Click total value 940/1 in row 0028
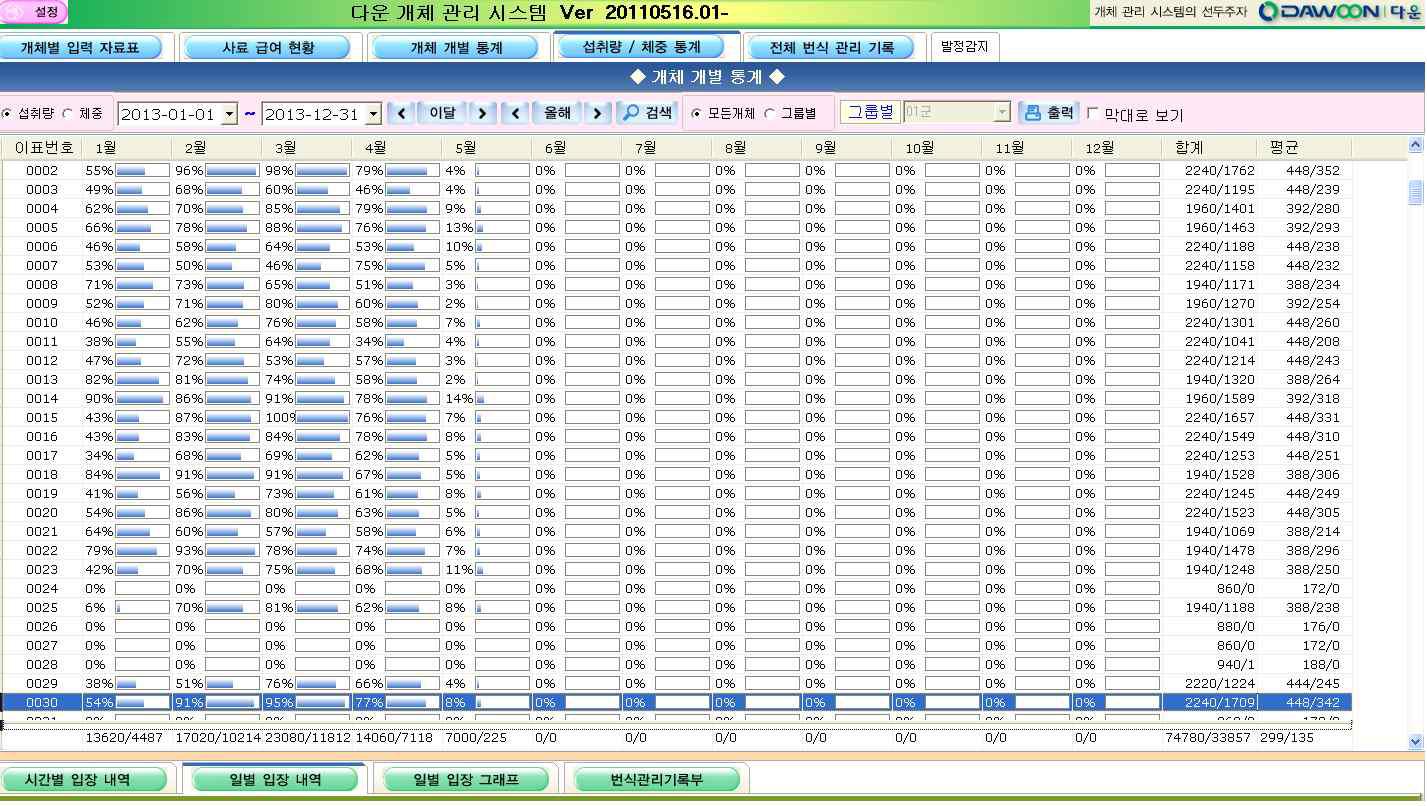1427x806 pixels. point(1235,665)
